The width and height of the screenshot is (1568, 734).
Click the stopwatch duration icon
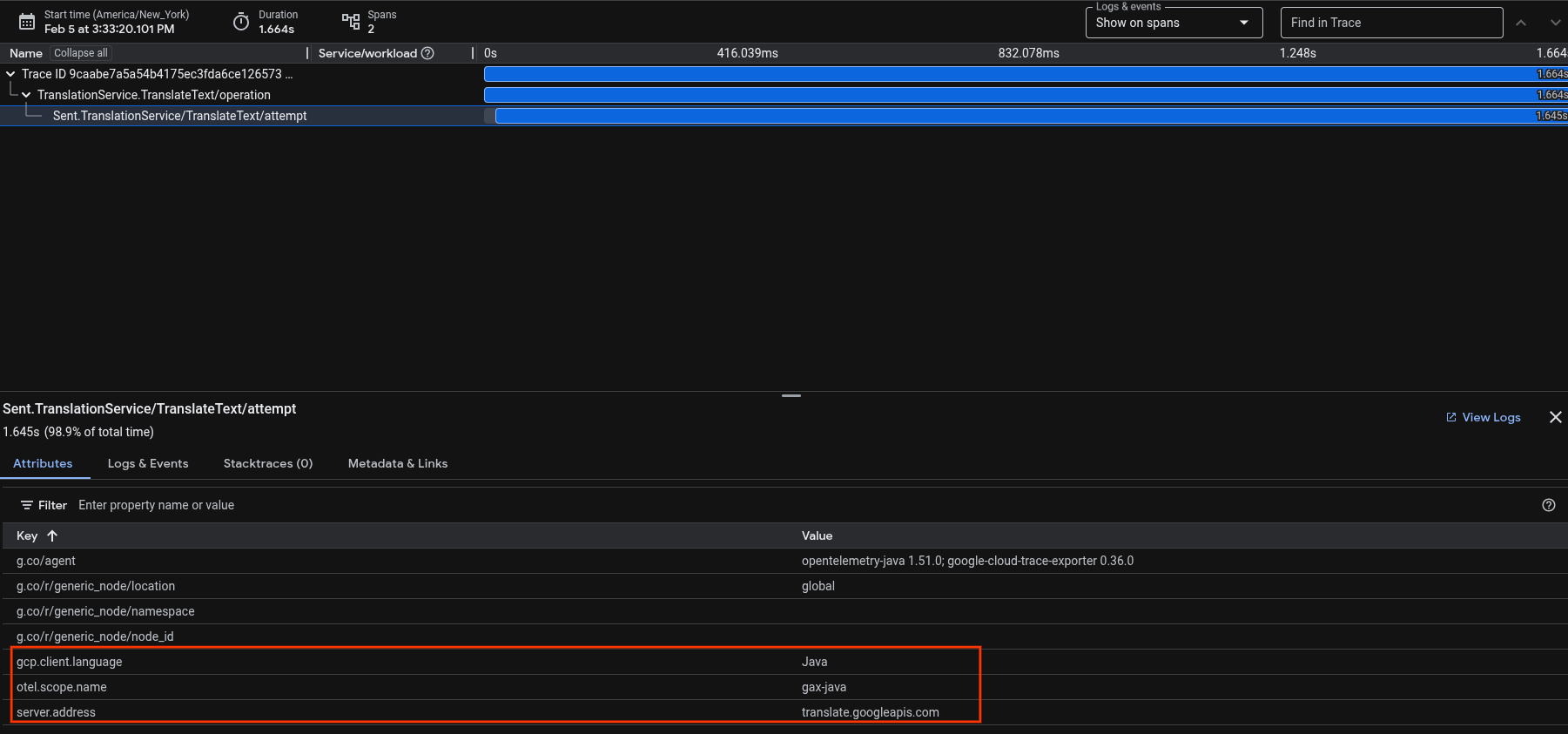pyautogui.click(x=241, y=22)
